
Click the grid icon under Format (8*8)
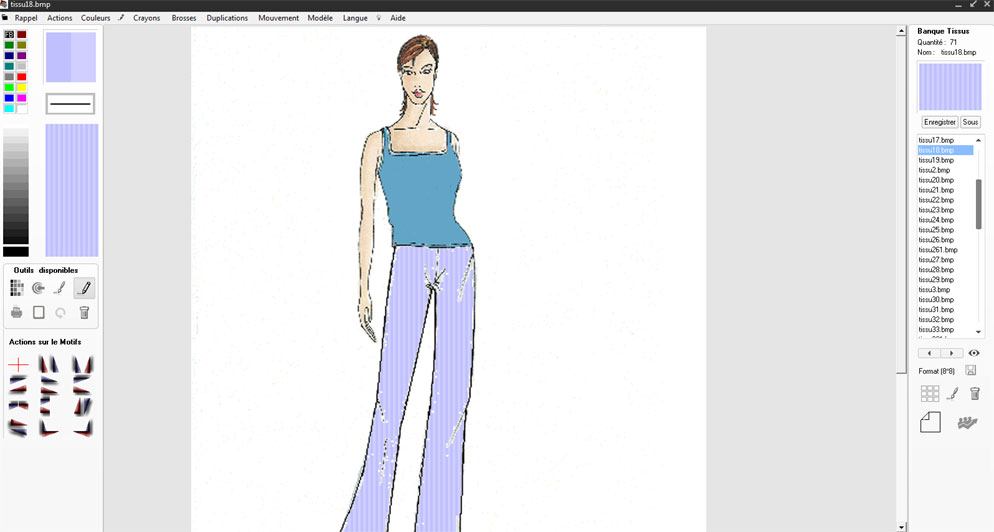tap(930, 394)
